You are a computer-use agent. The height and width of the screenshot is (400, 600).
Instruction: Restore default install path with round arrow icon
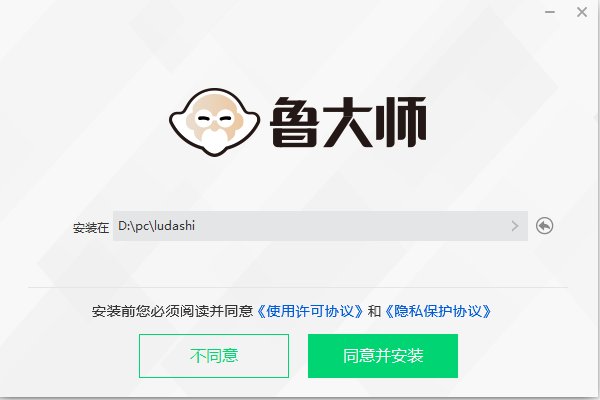[x=544, y=226]
